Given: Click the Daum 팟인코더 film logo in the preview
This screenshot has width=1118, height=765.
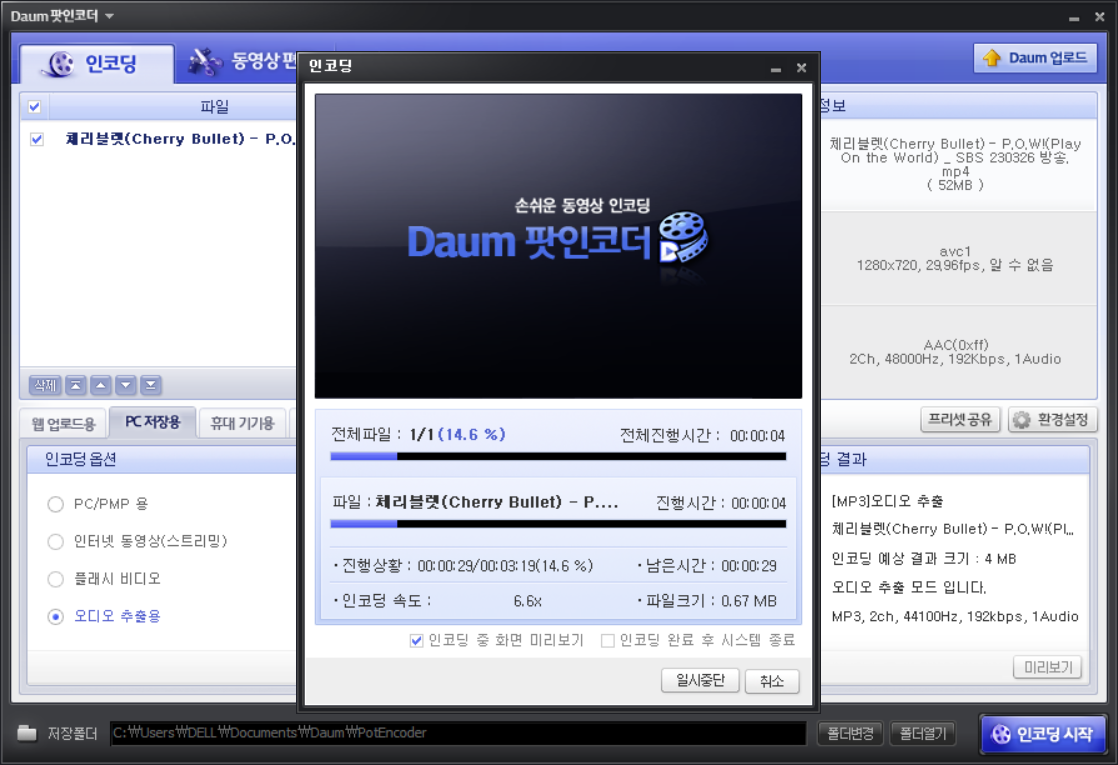Looking at the screenshot, I should (682, 238).
